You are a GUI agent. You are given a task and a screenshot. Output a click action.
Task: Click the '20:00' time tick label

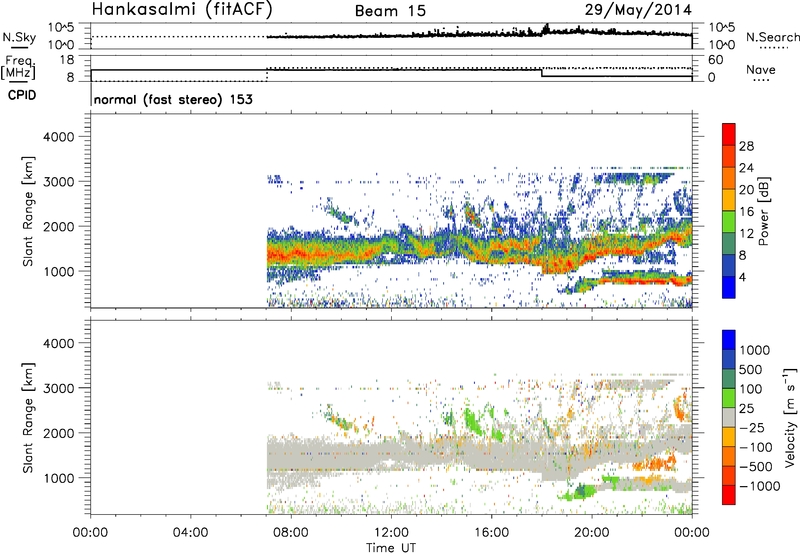tap(591, 533)
